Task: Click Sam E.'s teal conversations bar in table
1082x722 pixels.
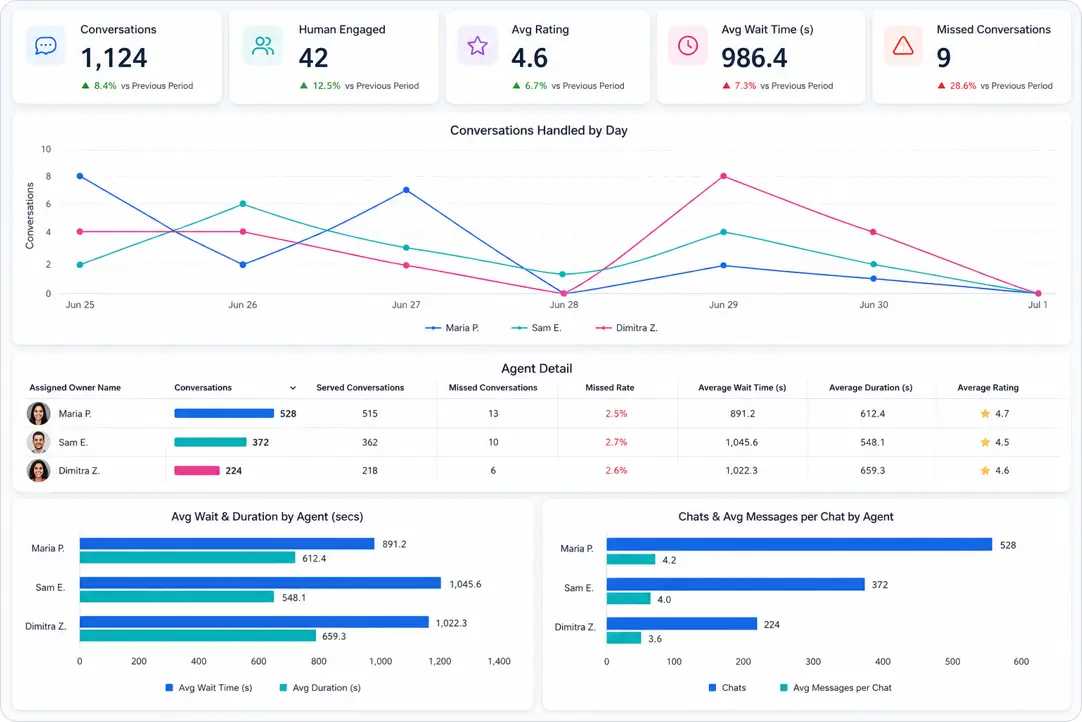Action: coord(210,442)
